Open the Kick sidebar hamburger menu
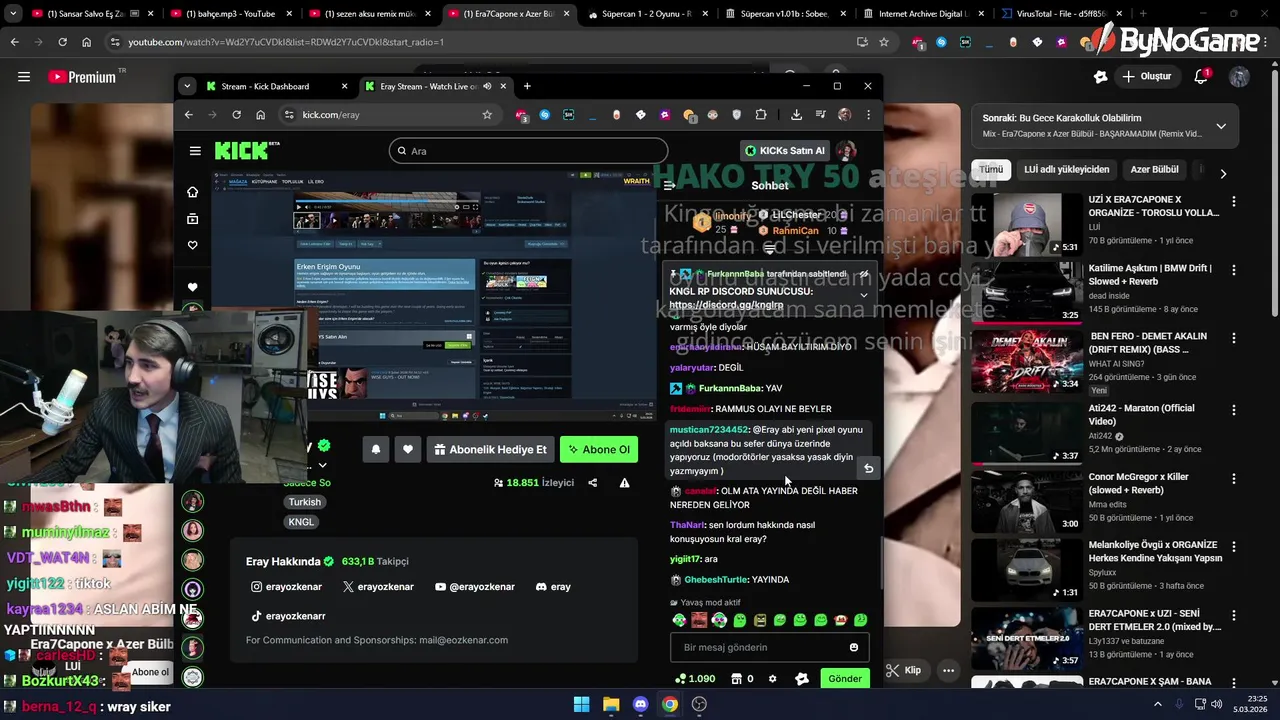Image resolution: width=1280 pixels, height=720 pixels. point(195,151)
